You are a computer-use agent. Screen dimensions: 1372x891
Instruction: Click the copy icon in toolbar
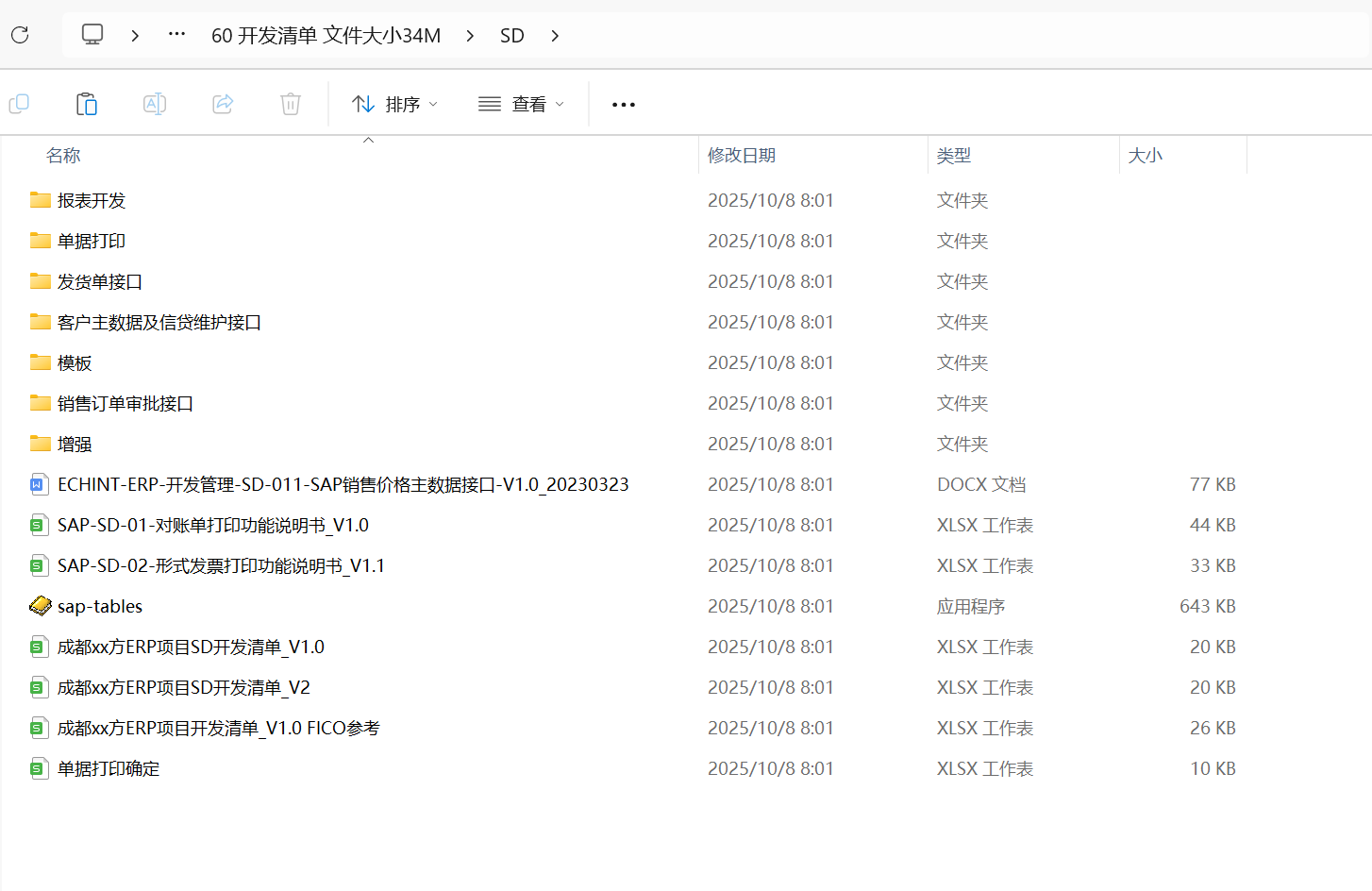(19, 104)
